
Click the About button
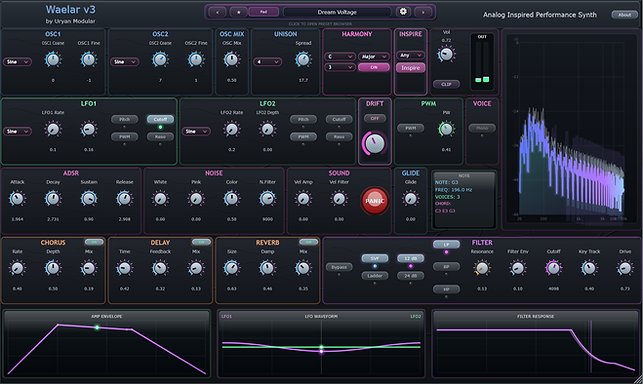pyautogui.click(x=625, y=15)
